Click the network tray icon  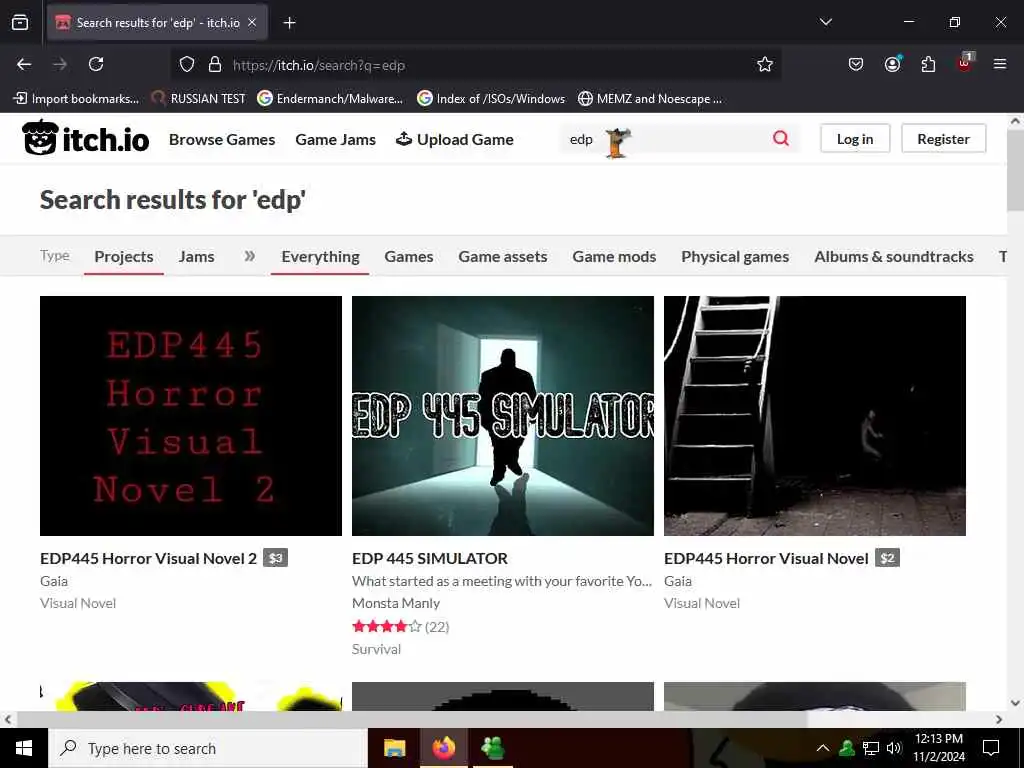pyautogui.click(x=871, y=748)
